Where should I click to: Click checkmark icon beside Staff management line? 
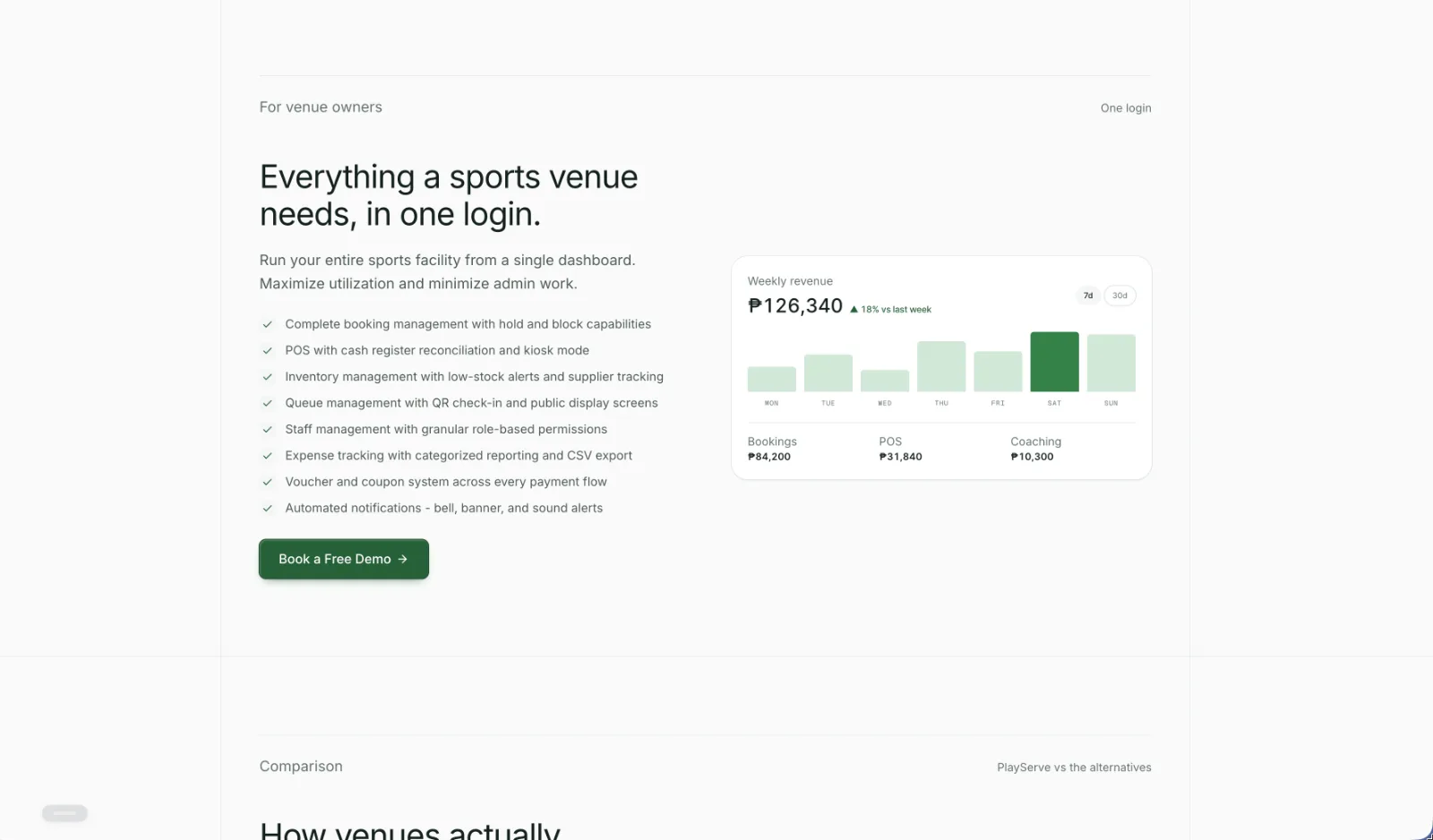pyautogui.click(x=267, y=429)
